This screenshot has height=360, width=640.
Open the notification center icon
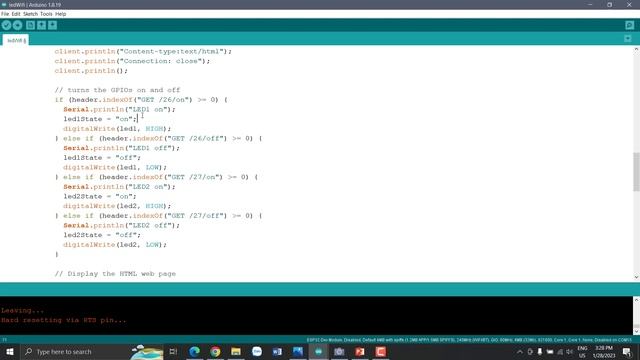pyautogui.click(x=627, y=352)
